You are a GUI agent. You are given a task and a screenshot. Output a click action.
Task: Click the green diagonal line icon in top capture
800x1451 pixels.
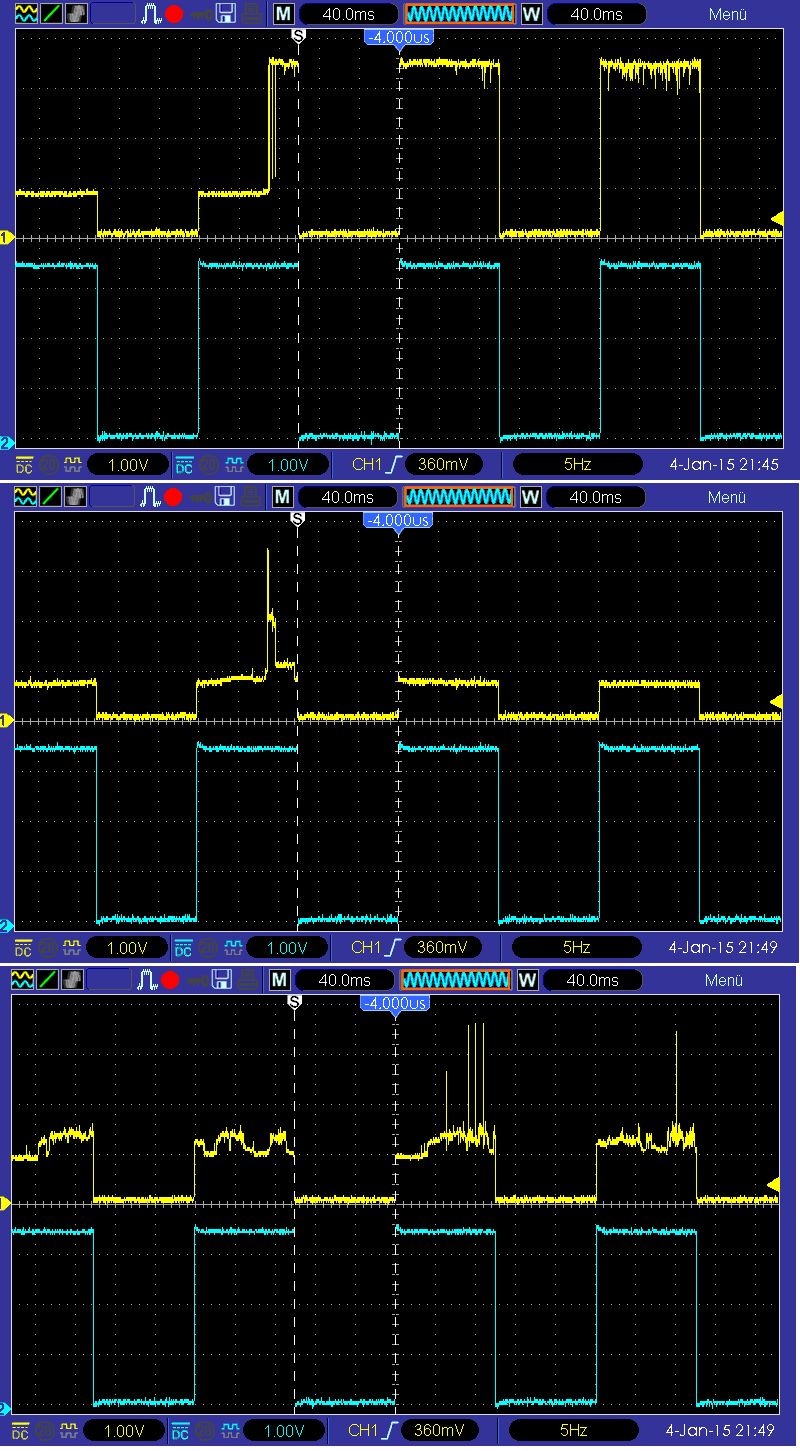click(50, 14)
